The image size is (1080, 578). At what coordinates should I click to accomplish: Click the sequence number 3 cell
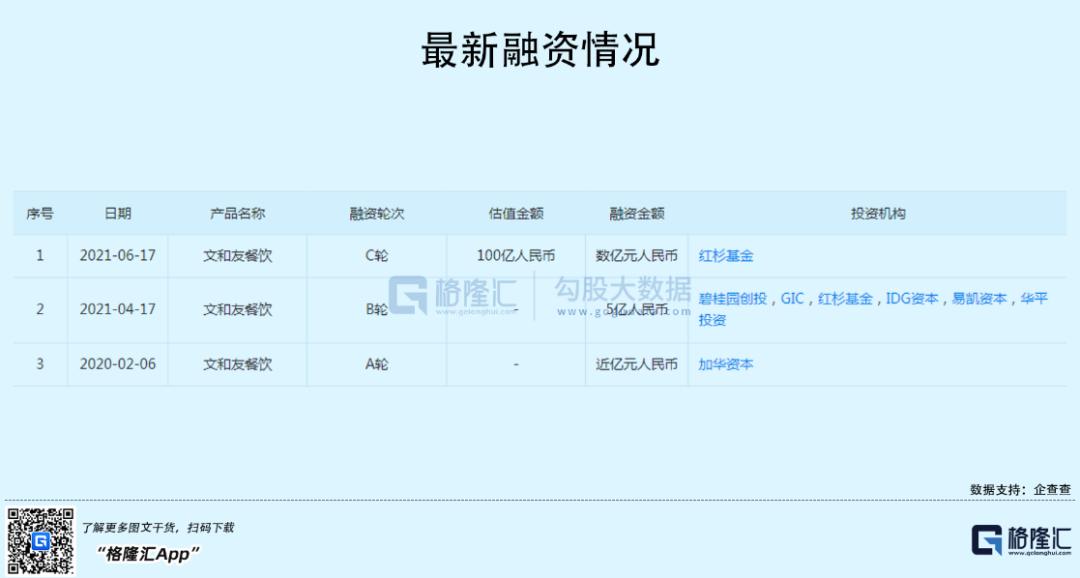click(x=40, y=364)
